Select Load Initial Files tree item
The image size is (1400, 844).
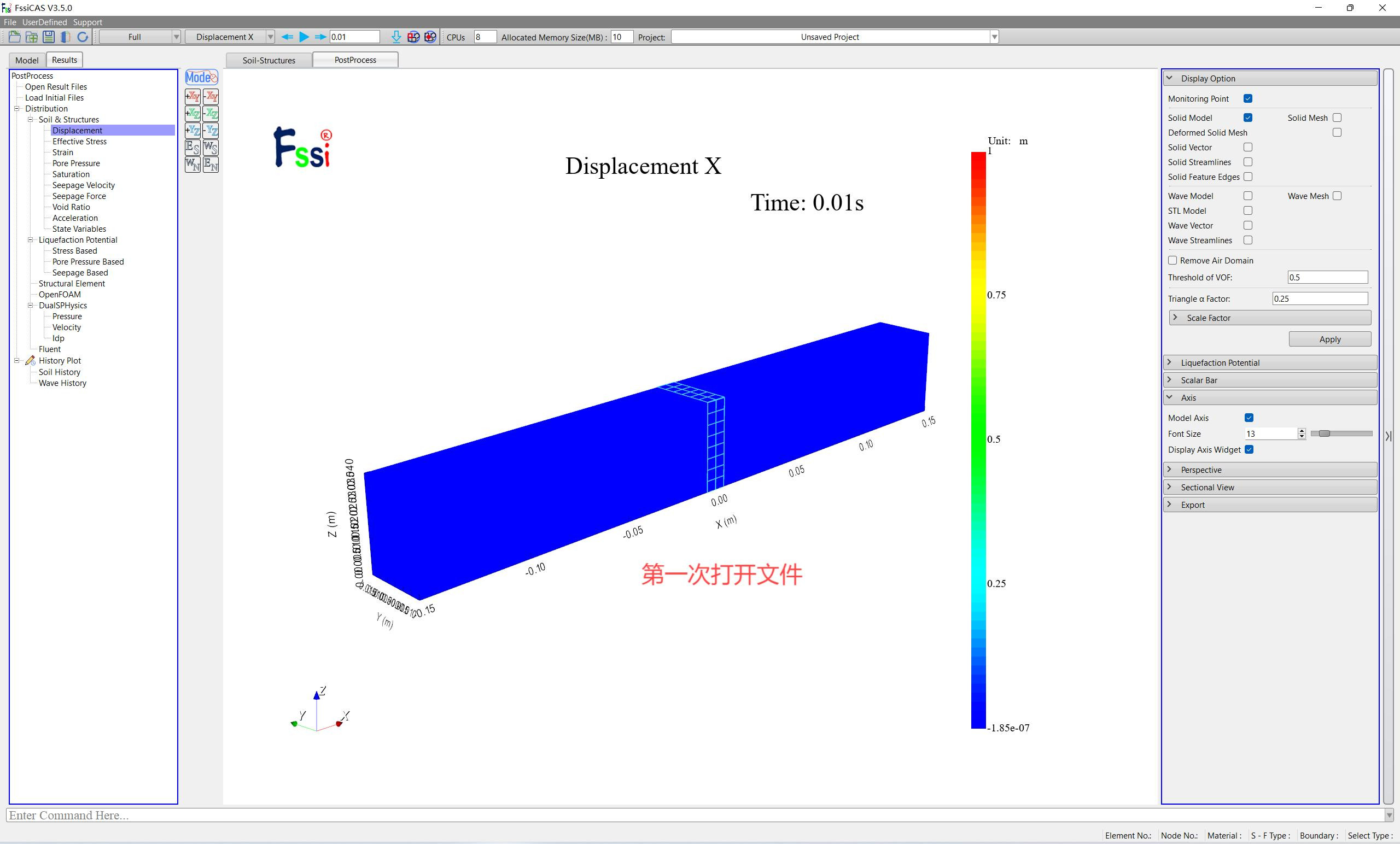click(x=54, y=98)
